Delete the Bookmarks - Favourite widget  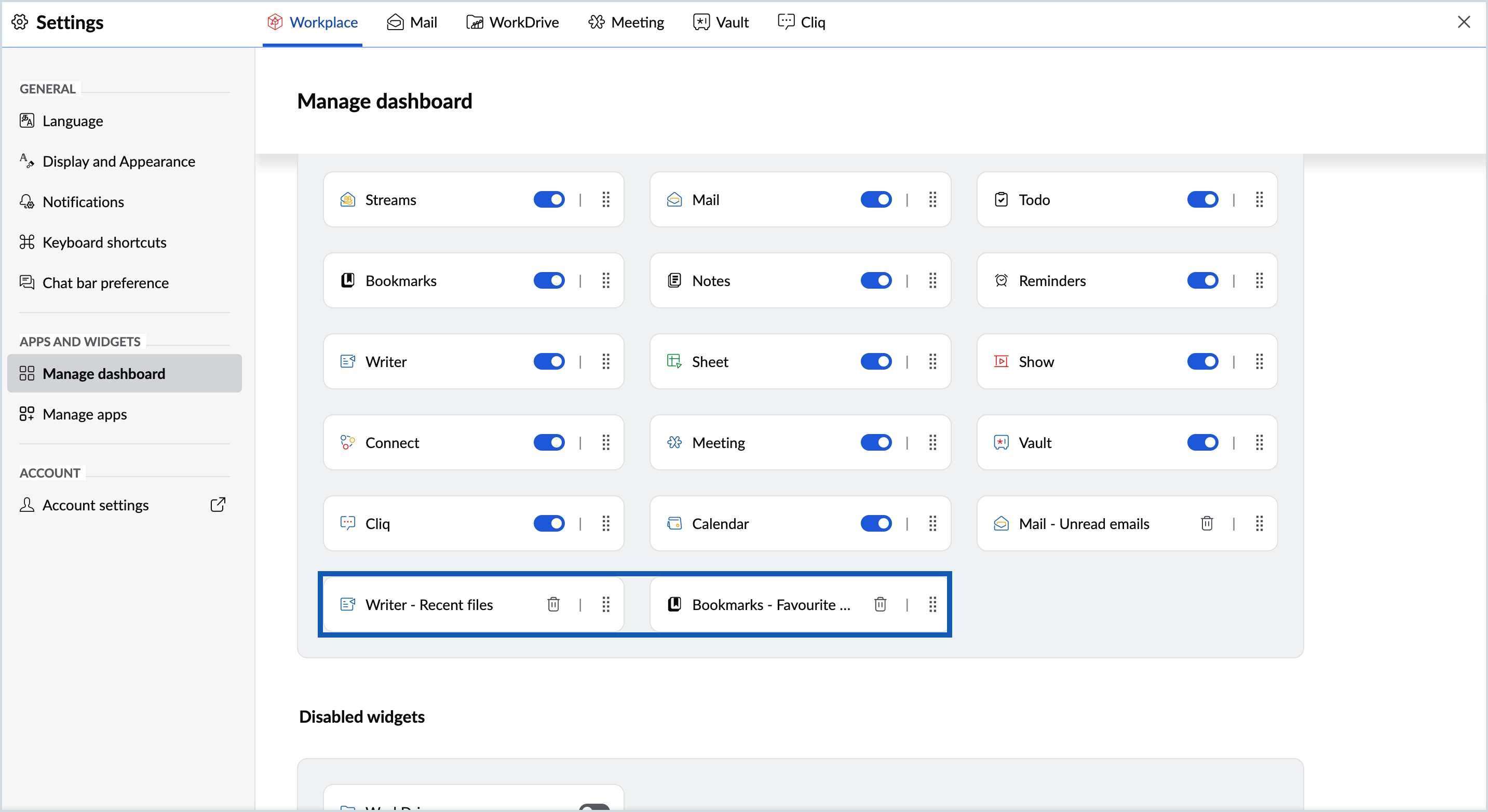click(881, 604)
